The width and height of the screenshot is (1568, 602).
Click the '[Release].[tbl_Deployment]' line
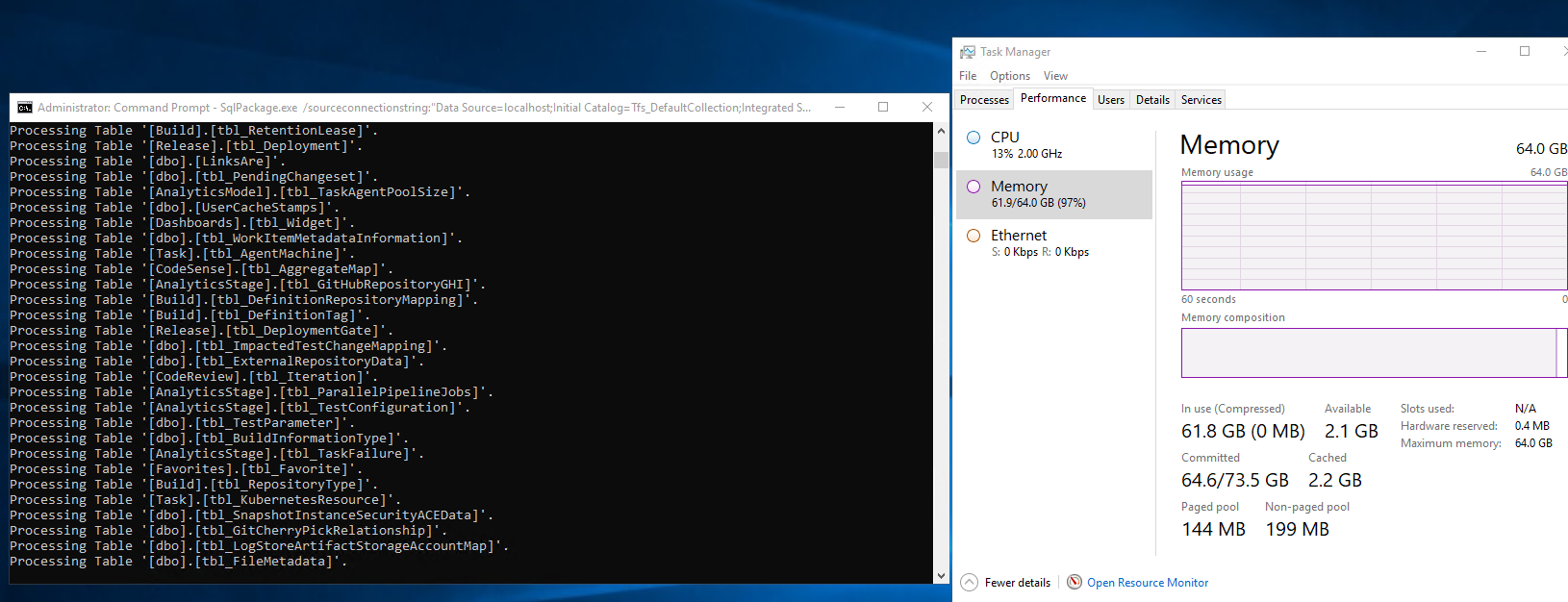click(186, 146)
